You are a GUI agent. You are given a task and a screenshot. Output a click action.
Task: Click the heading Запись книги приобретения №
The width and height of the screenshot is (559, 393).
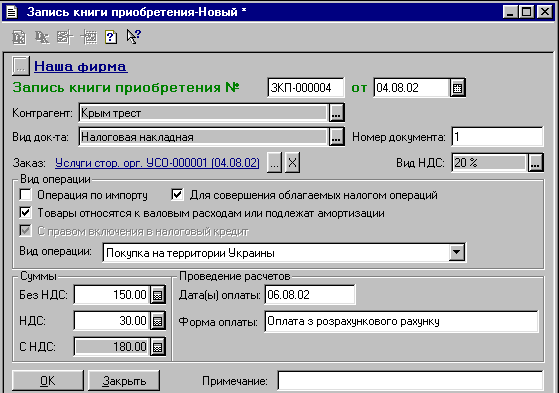pyautogui.click(x=126, y=88)
